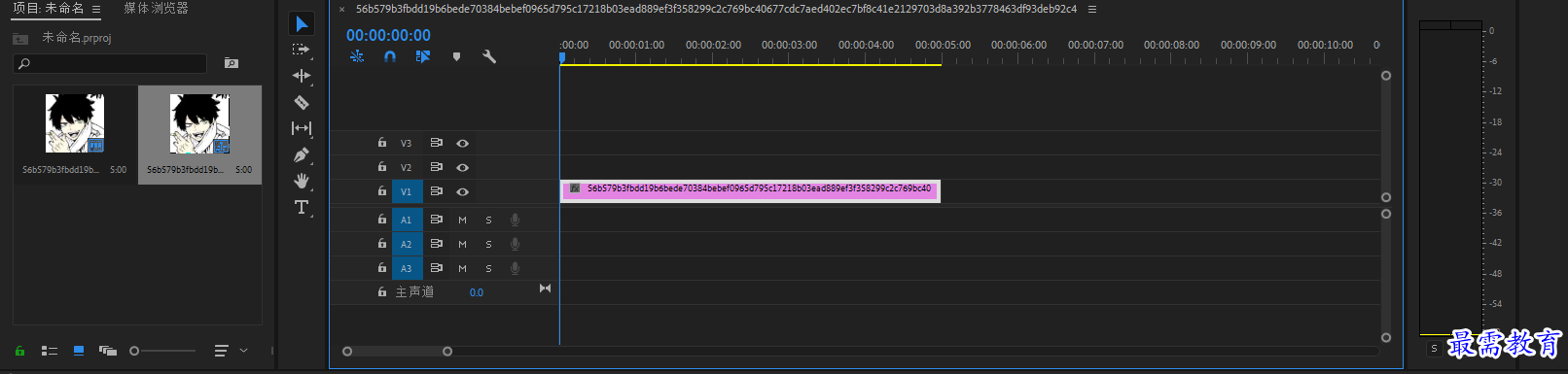
Task: Switch project panel to list view
Action: tap(50, 351)
